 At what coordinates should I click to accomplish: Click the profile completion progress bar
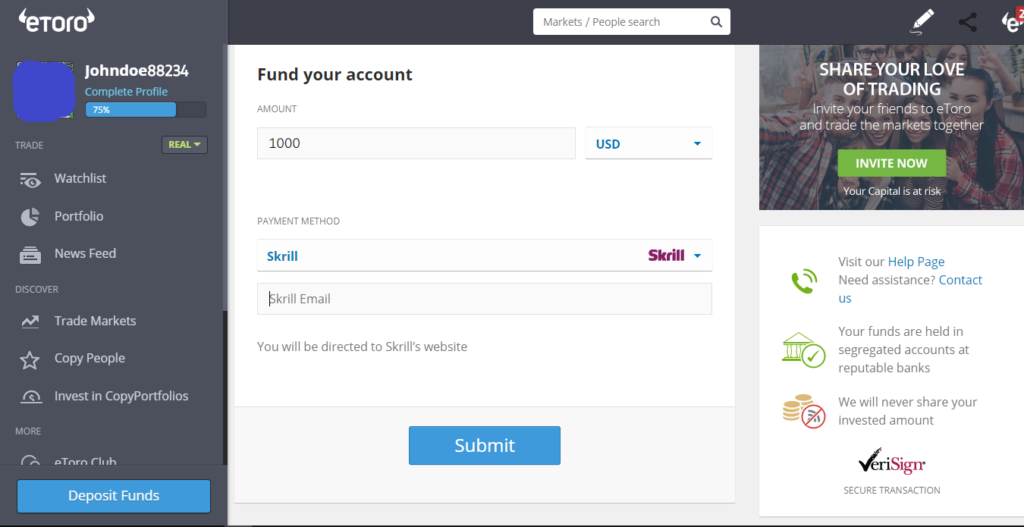146,110
